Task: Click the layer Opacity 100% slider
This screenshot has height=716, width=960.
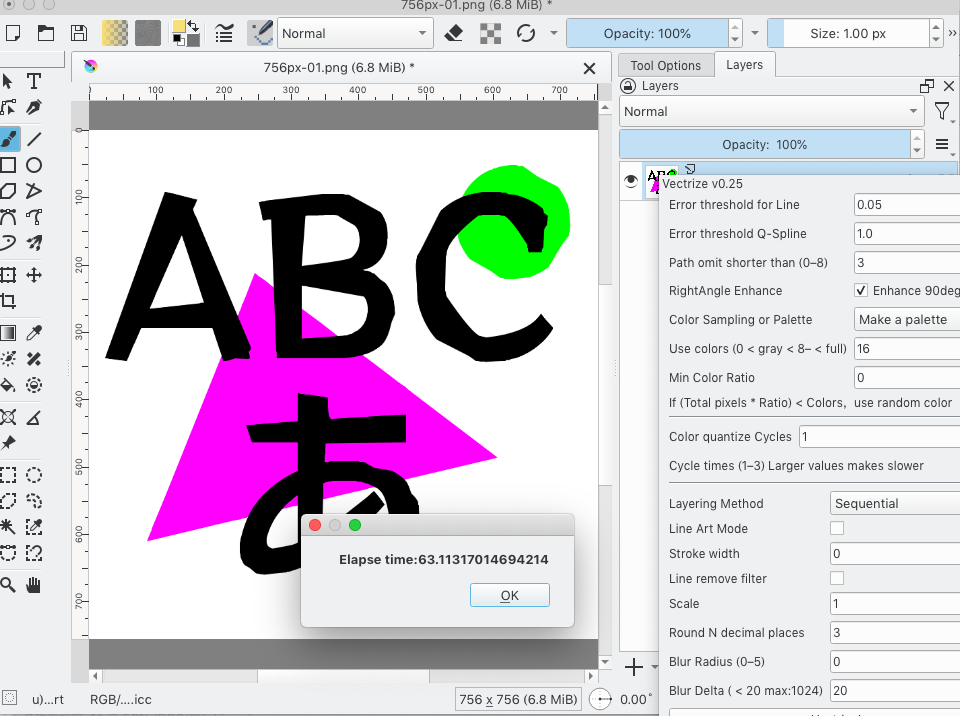Action: pyautogui.click(x=765, y=144)
